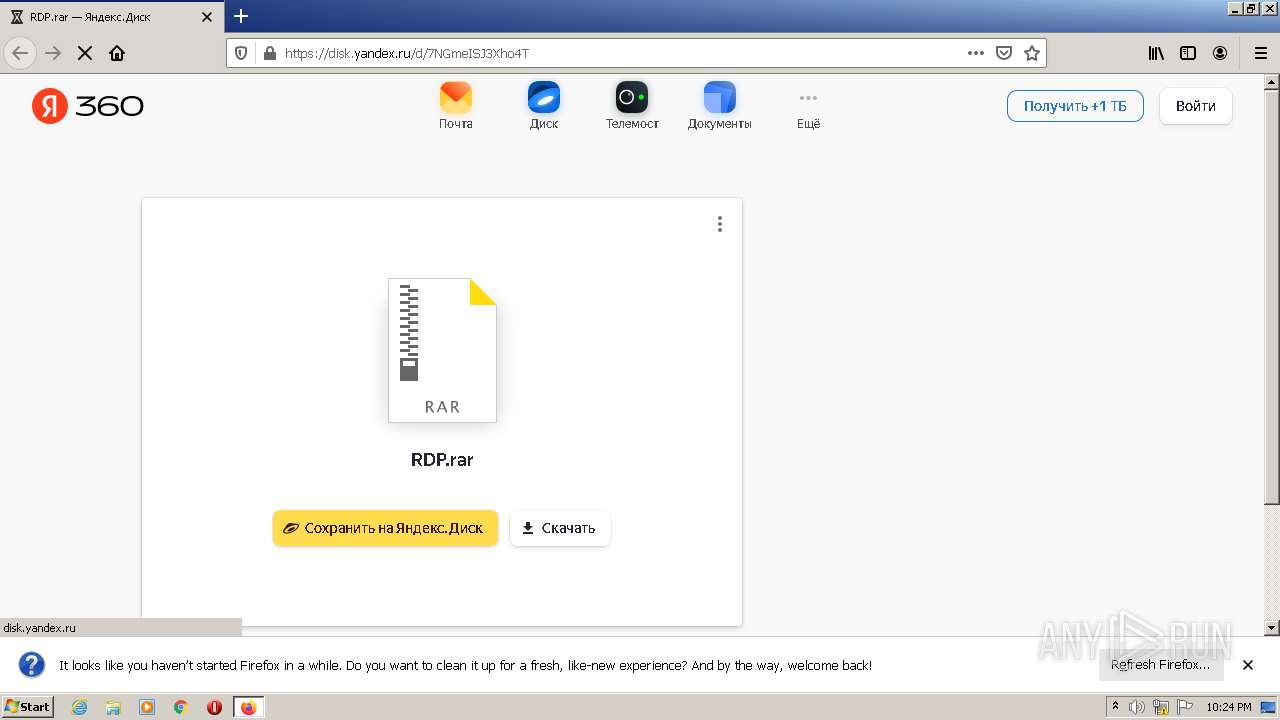Viewport: 1280px width, 720px height.
Task: Toggle the Firefox sidebar icon
Action: click(1188, 53)
